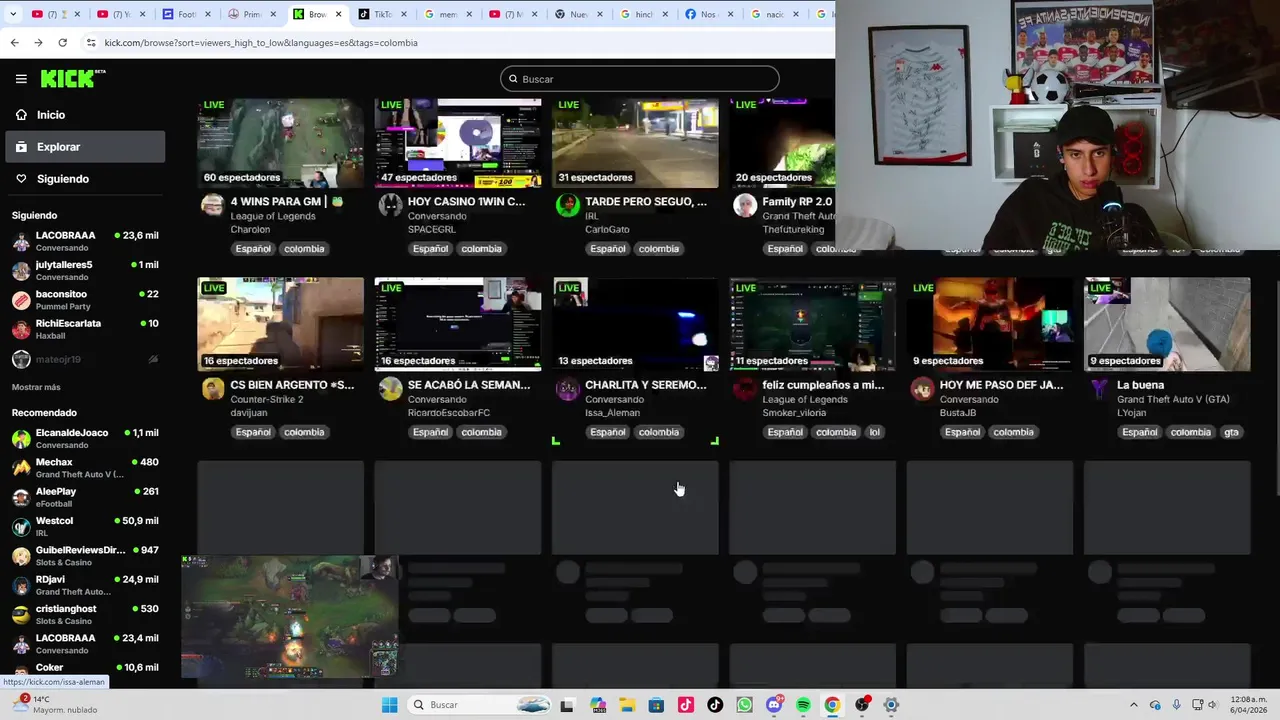Switch to the 'Foot' tab

187,14
